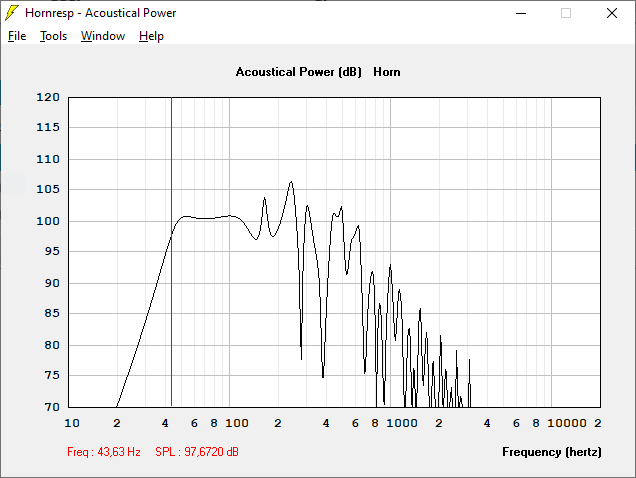Open the Window menu
636x478 pixels.
(103, 36)
